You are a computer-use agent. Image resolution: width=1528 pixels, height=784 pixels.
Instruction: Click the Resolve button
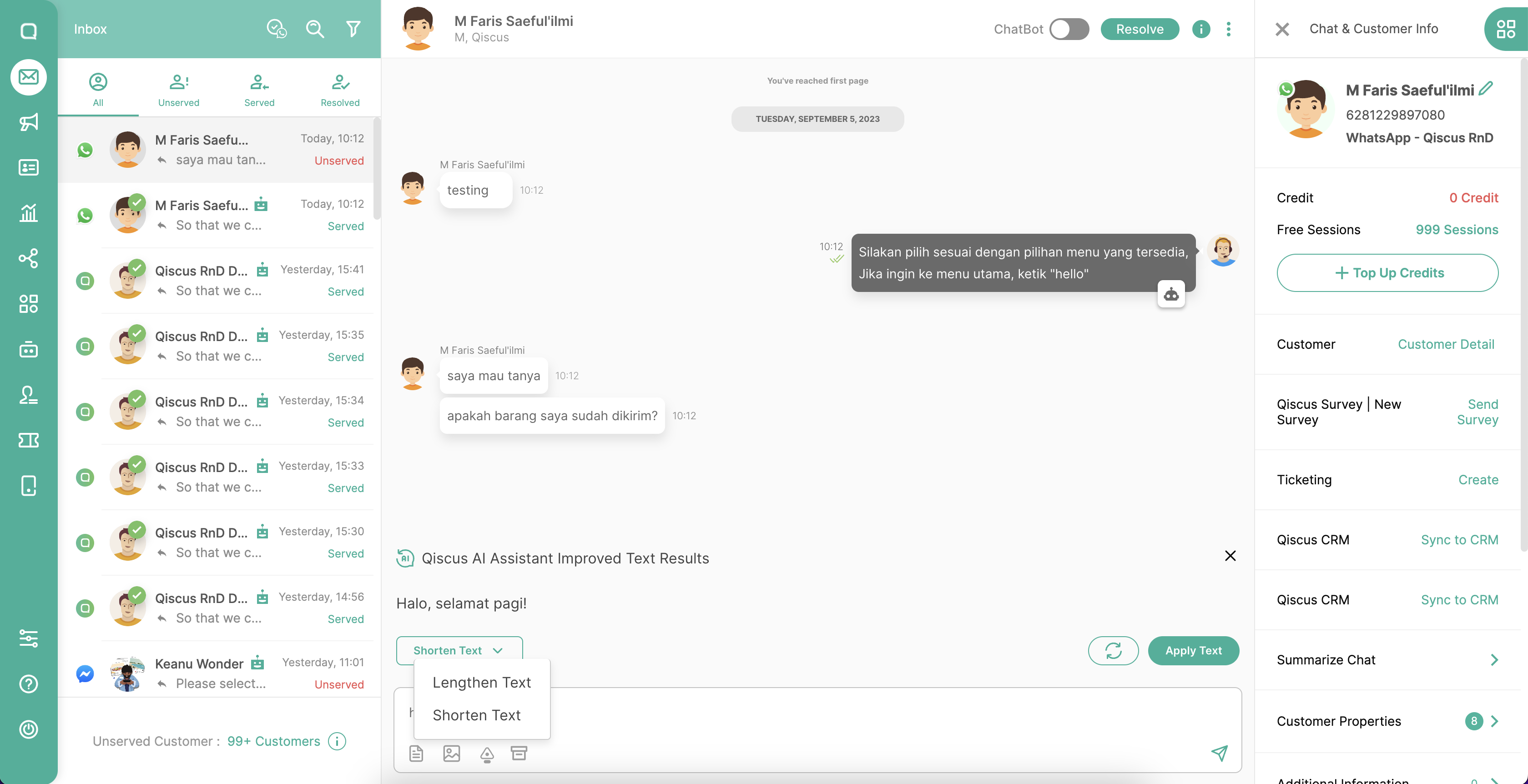tap(1140, 29)
